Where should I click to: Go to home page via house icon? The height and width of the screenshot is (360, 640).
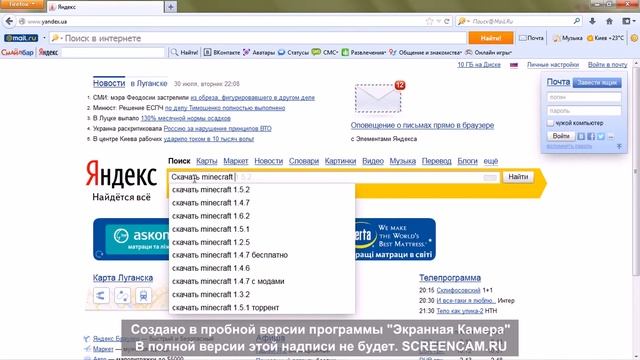pyautogui.click(x=609, y=21)
